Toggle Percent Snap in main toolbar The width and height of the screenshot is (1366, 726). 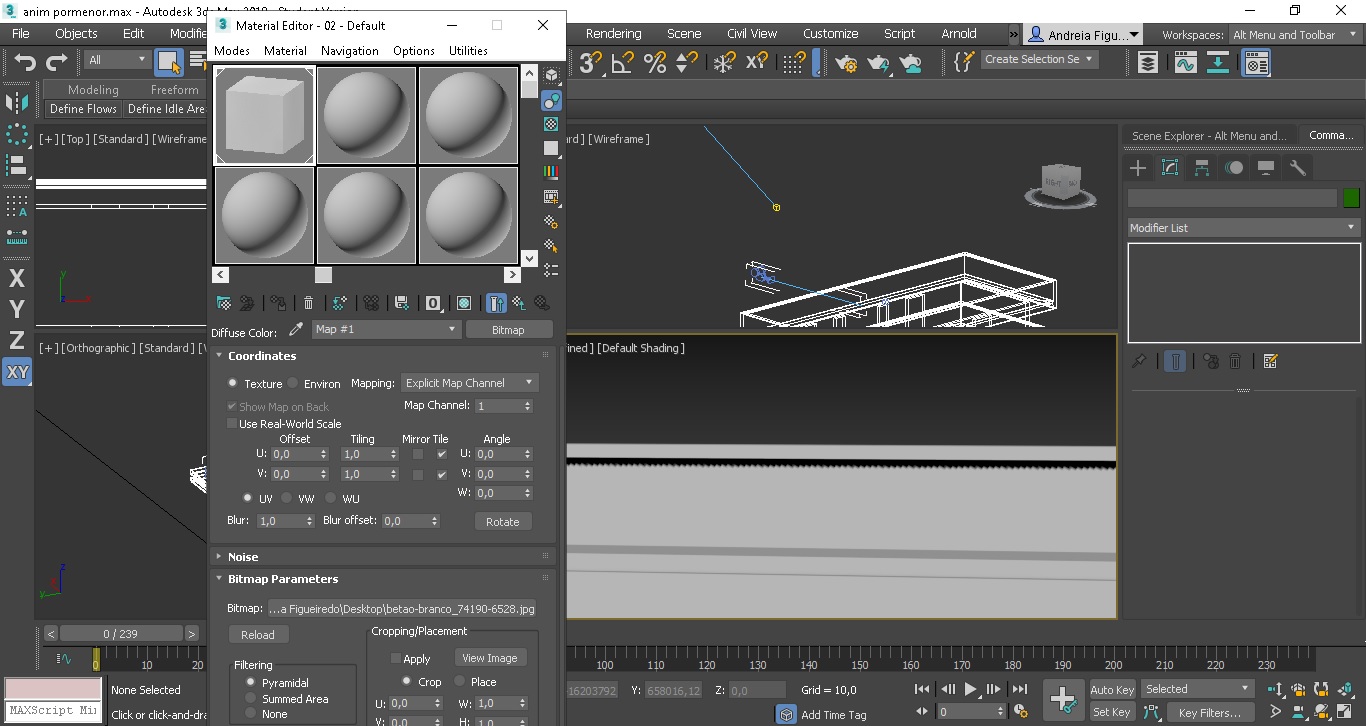click(x=655, y=63)
